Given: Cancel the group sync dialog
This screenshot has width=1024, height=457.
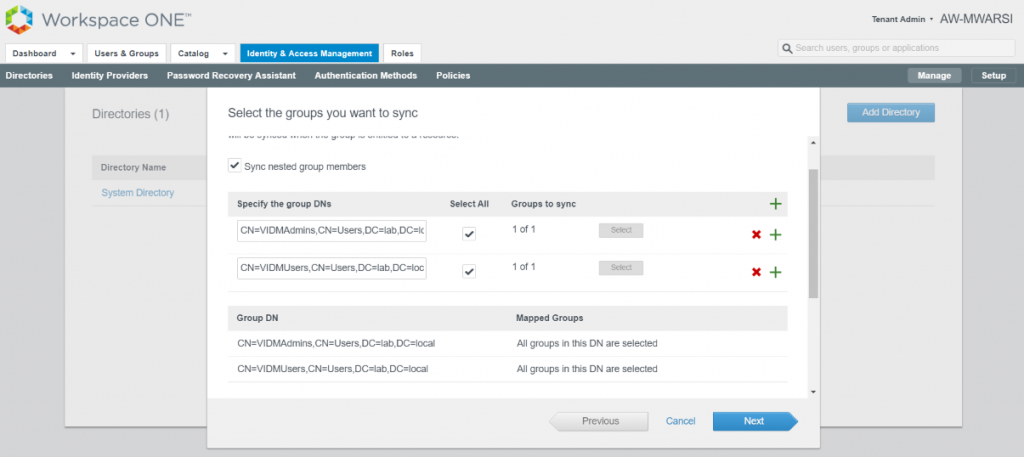Looking at the screenshot, I should point(680,421).
